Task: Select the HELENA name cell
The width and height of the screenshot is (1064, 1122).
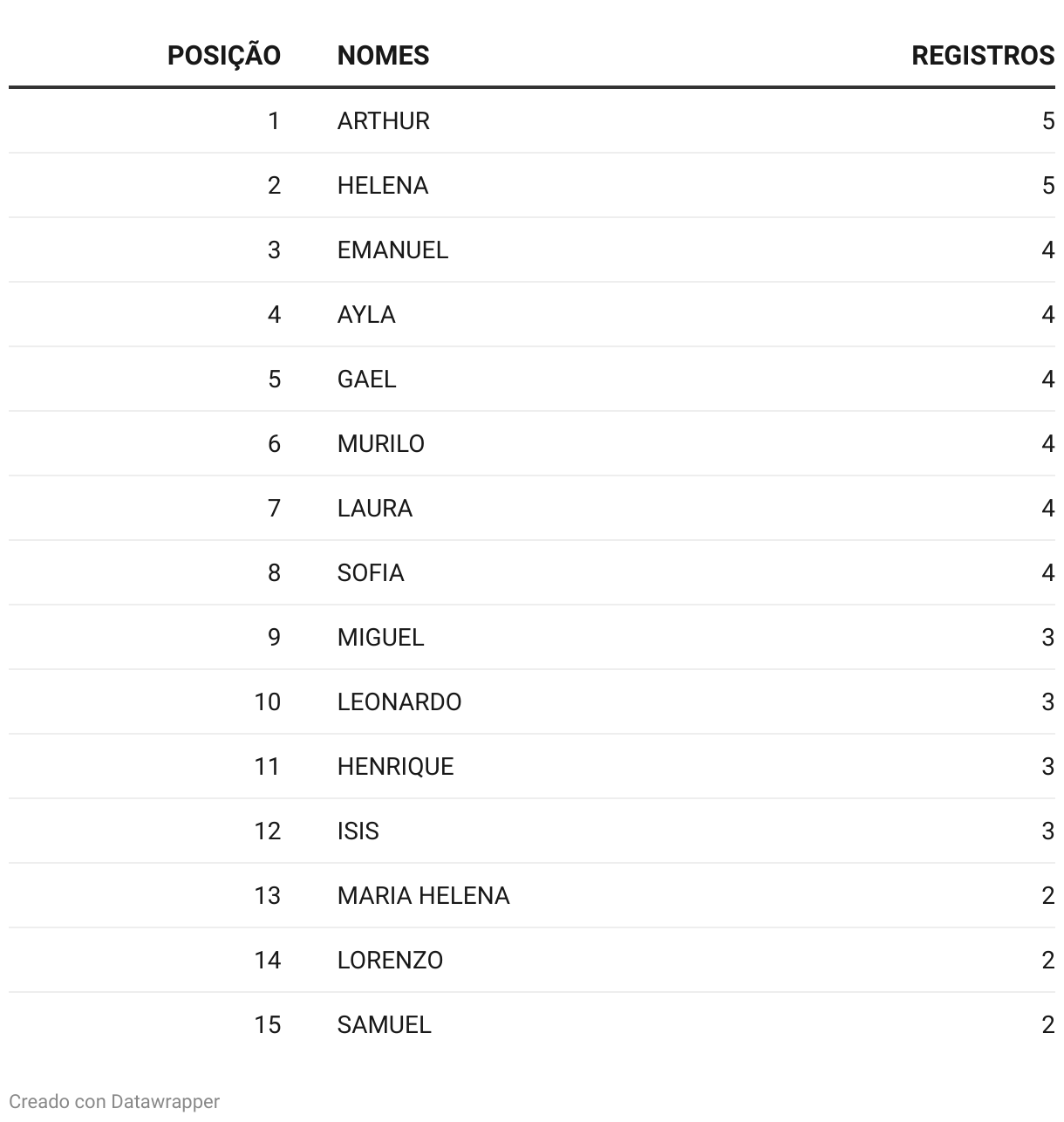Action: (382, 185)
